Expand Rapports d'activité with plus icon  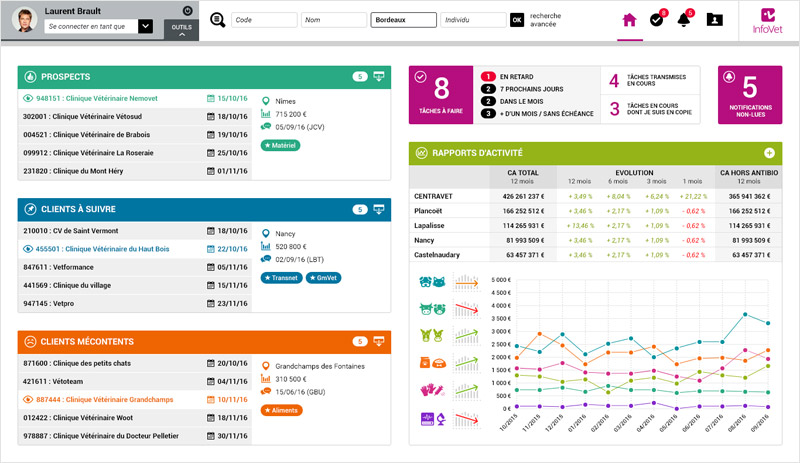[x=769, y=153]
